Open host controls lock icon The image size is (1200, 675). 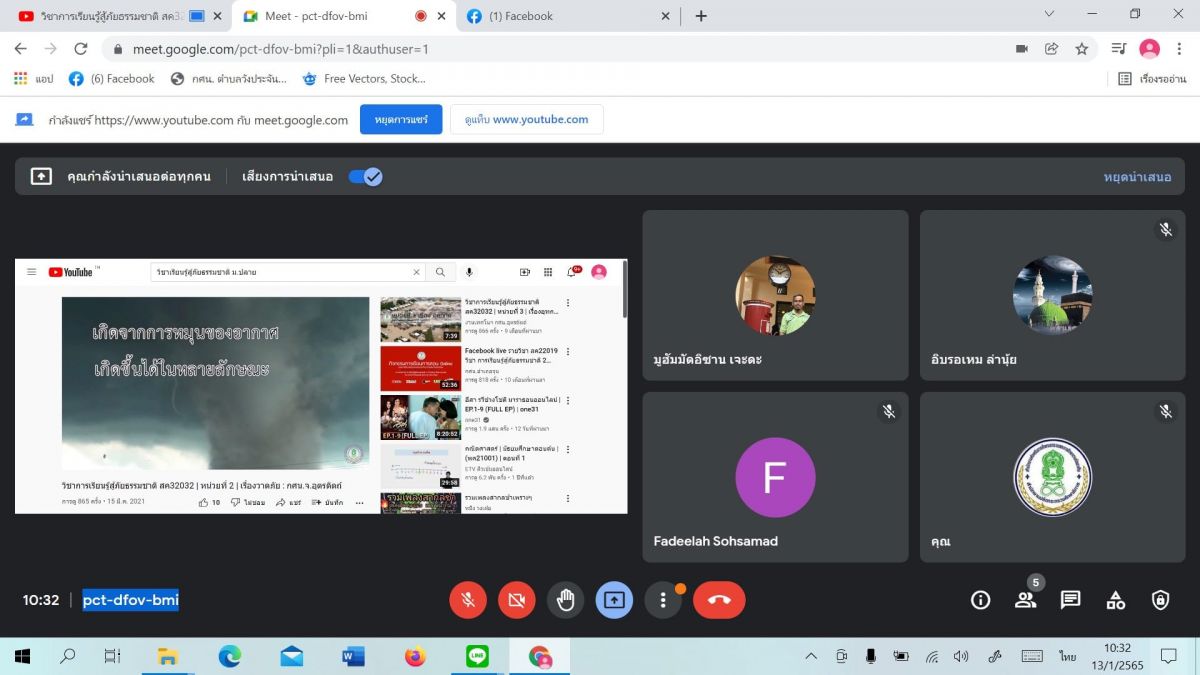pos(1160,600)
